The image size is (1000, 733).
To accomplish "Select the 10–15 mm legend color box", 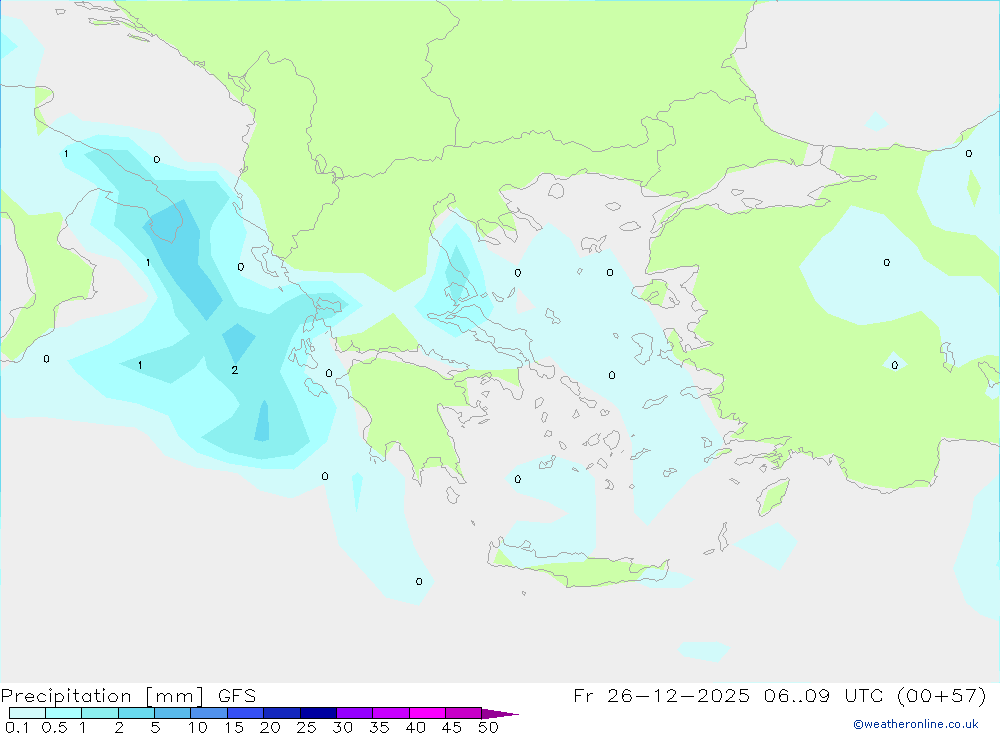I will point(209,713).
